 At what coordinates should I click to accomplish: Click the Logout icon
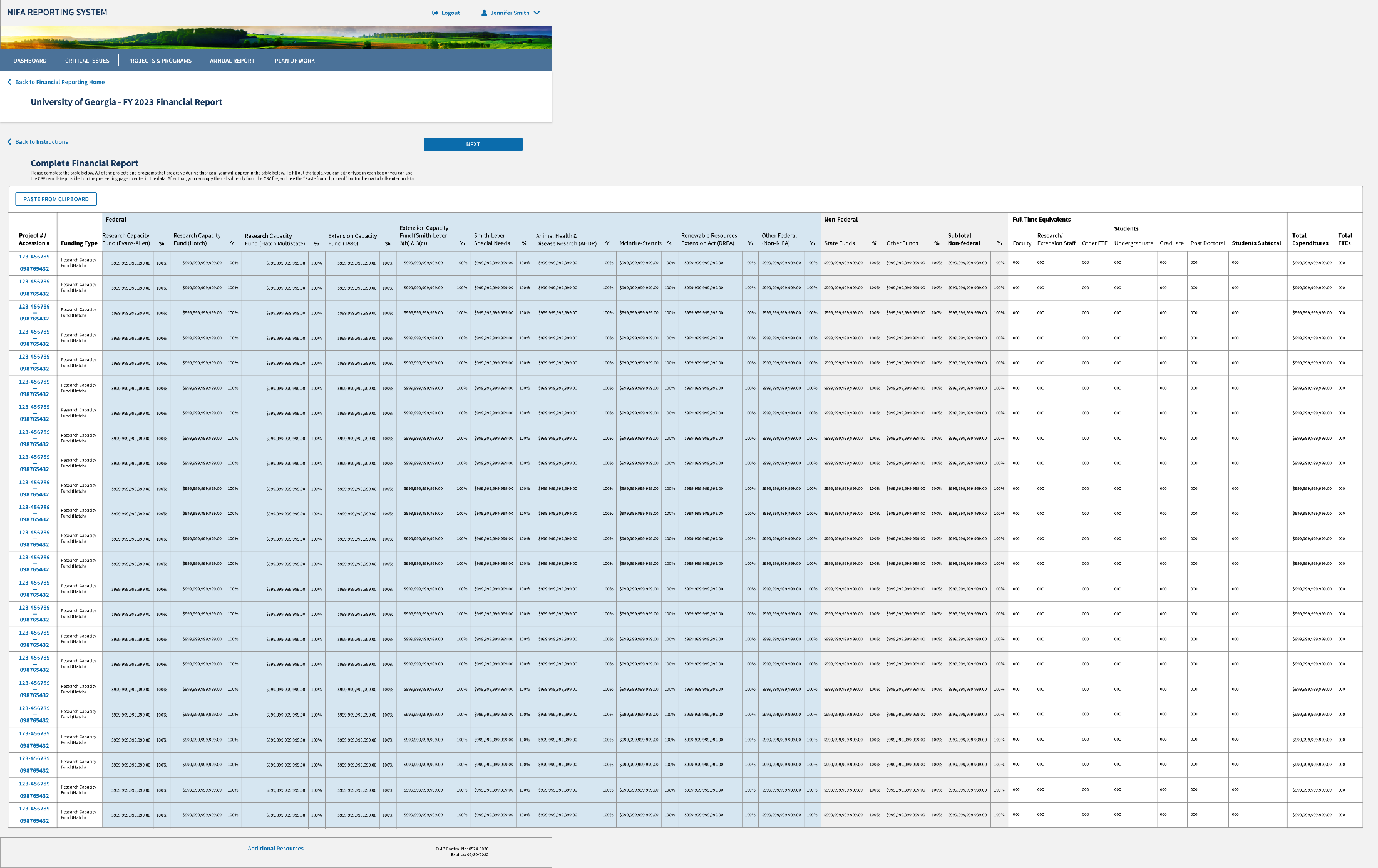[435, 13]
